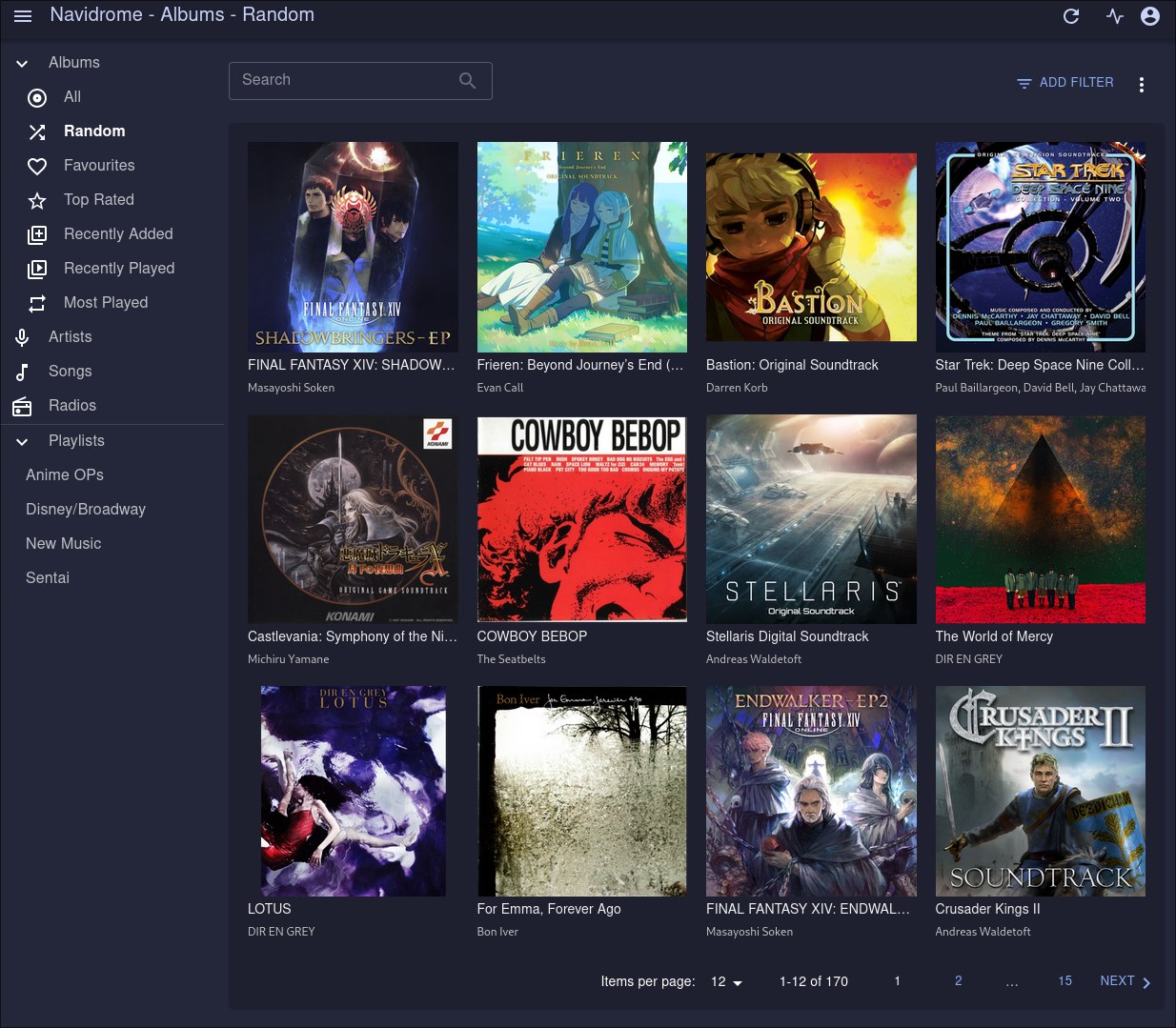Collapse the Albums section chevron
The image size is (1176, 1028).
[x=22, y=64]
